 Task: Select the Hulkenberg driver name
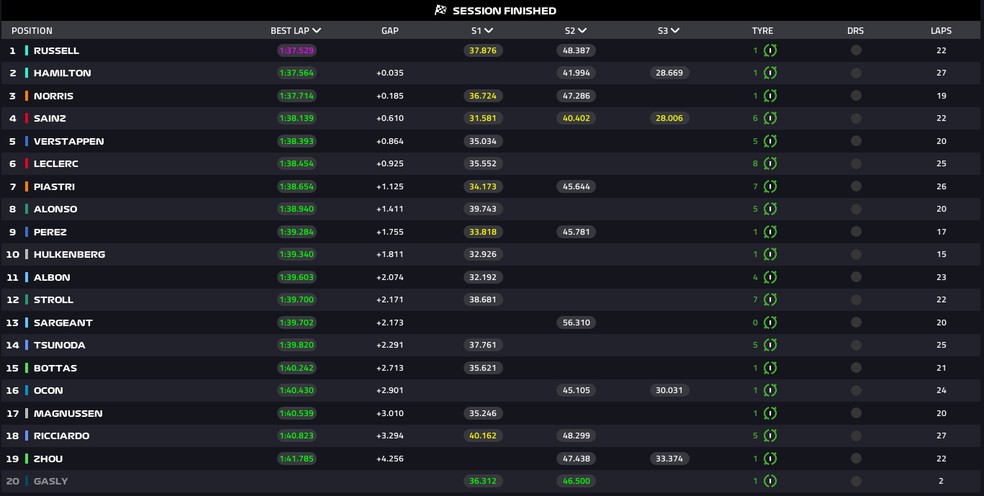pyautogui.click(x=70, y=254)
